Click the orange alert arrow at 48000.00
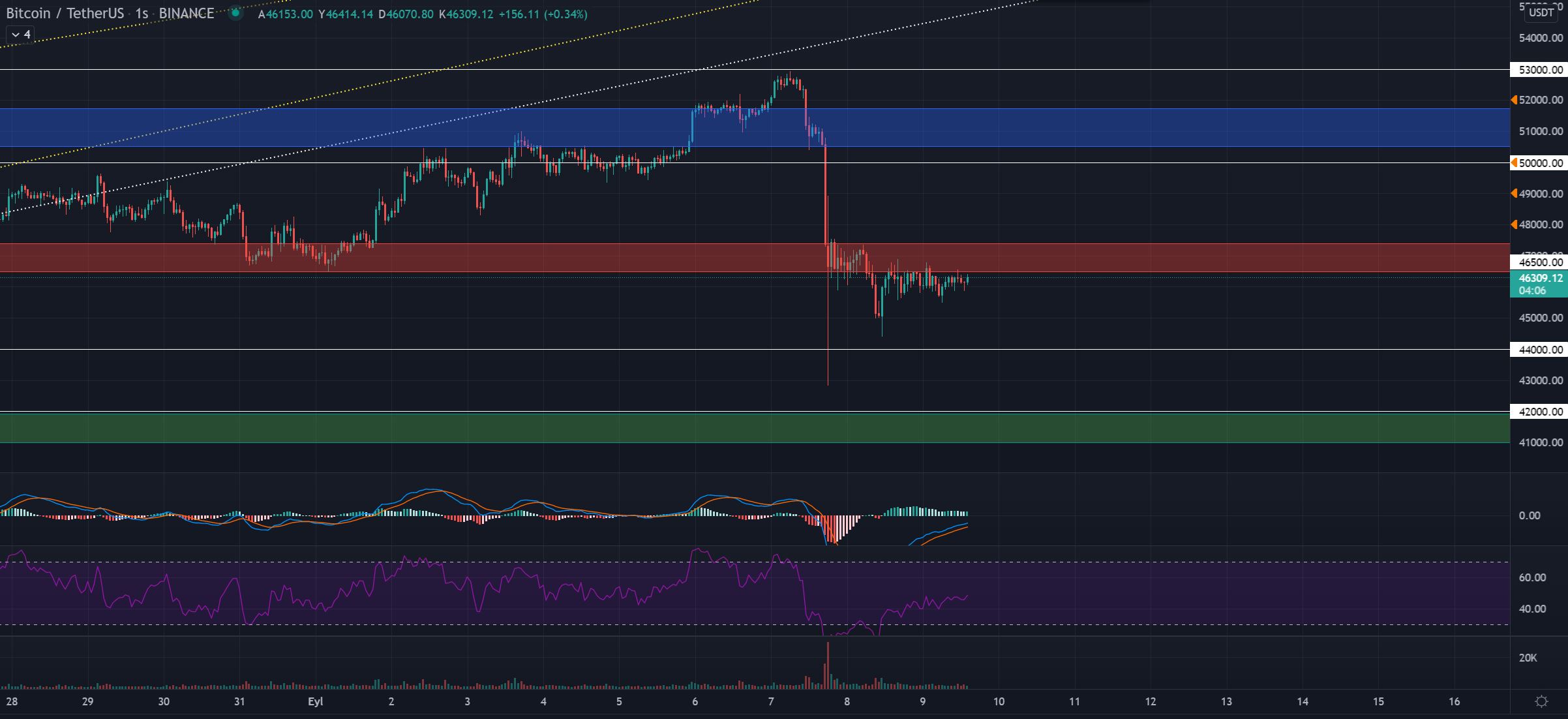1568x719 pixels. [1514, 224]
